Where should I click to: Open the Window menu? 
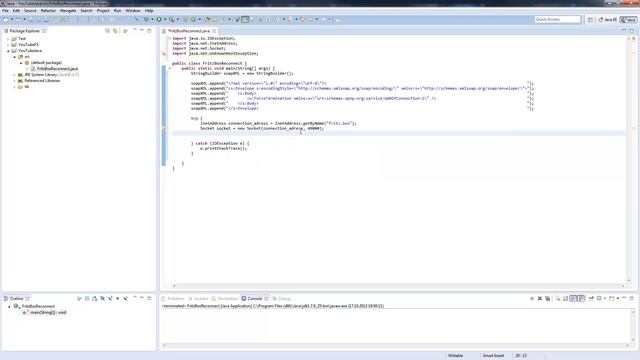(133, 11)
